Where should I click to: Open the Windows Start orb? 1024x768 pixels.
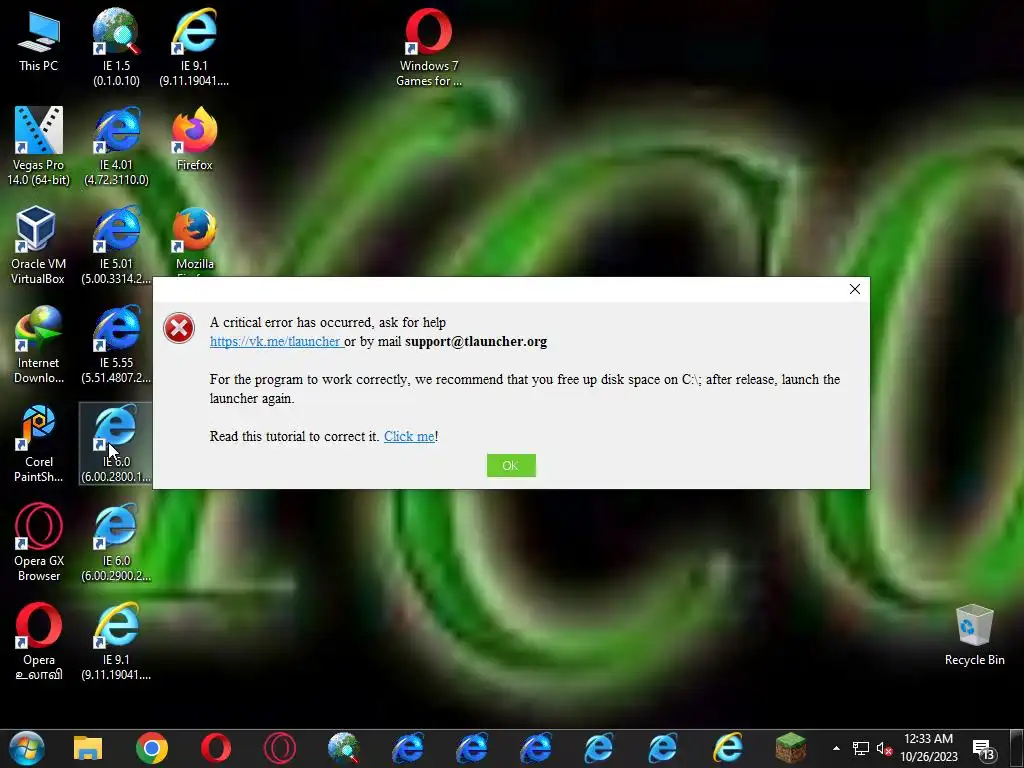[x=26, y=748]
